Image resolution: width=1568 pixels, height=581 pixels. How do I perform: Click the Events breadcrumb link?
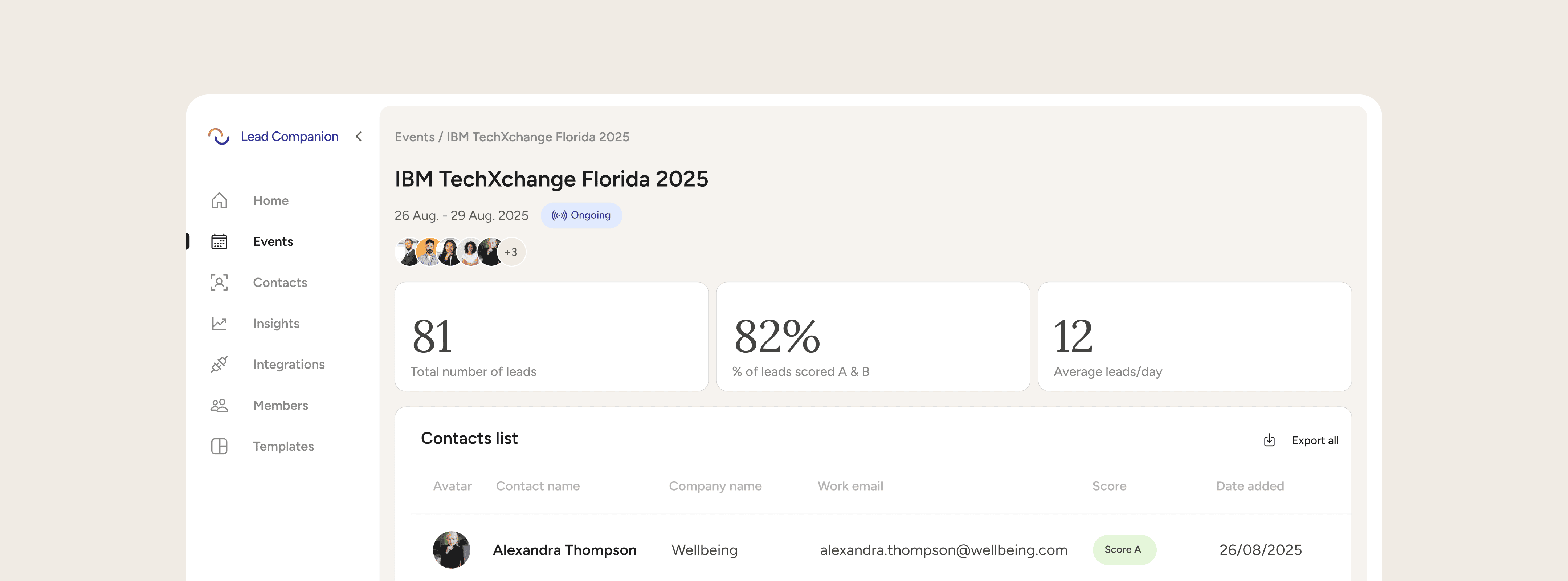[414, 137]
